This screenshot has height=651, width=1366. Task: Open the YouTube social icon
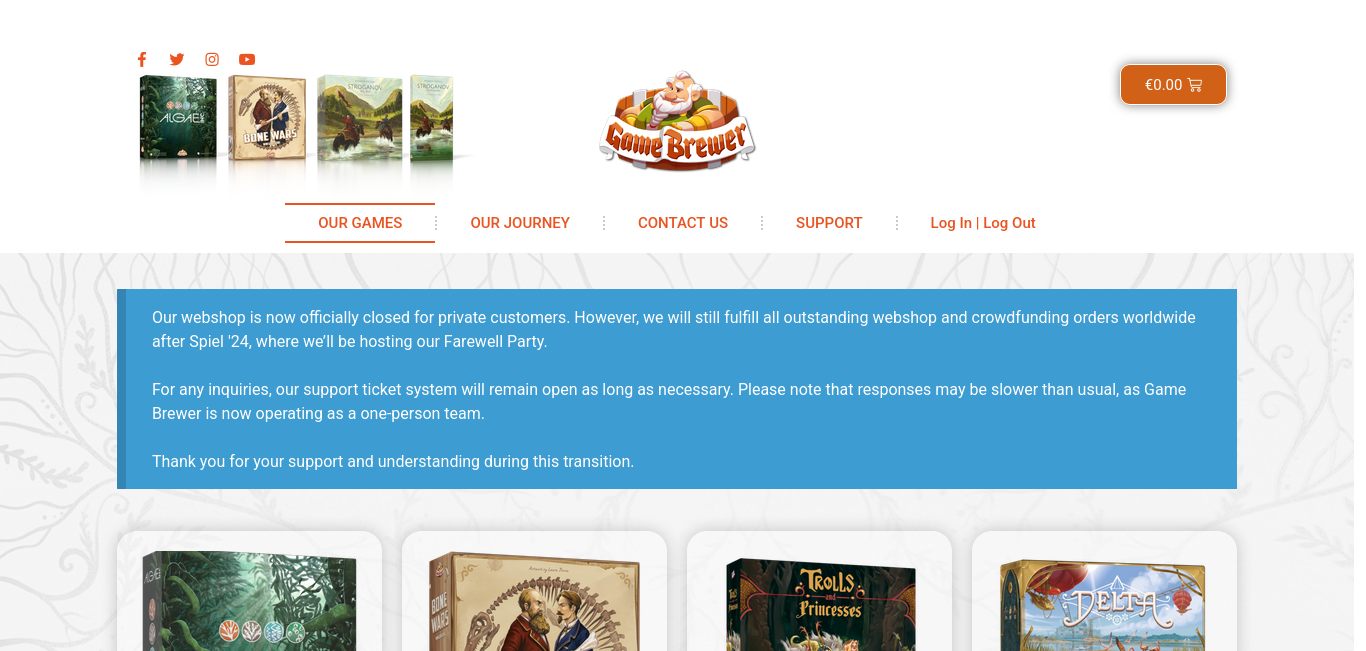tap(247, 59)
